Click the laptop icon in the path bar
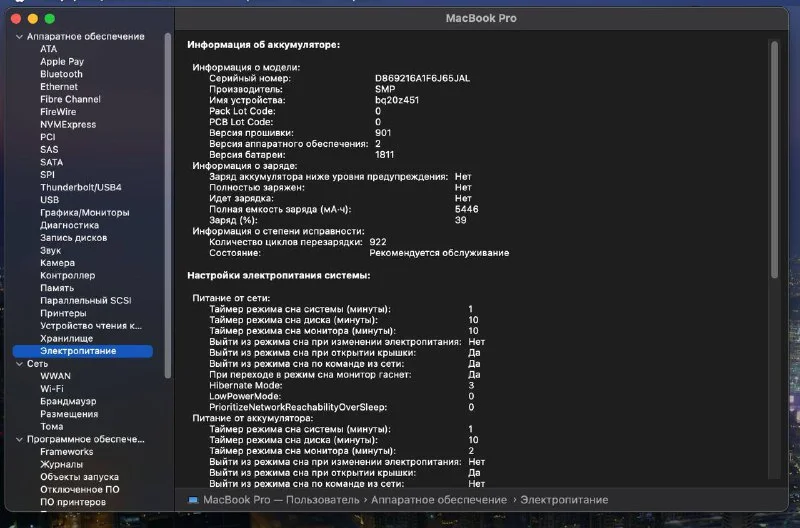This screenshot has height=528, width=800. pyautogui.click(x=193, y=499)
